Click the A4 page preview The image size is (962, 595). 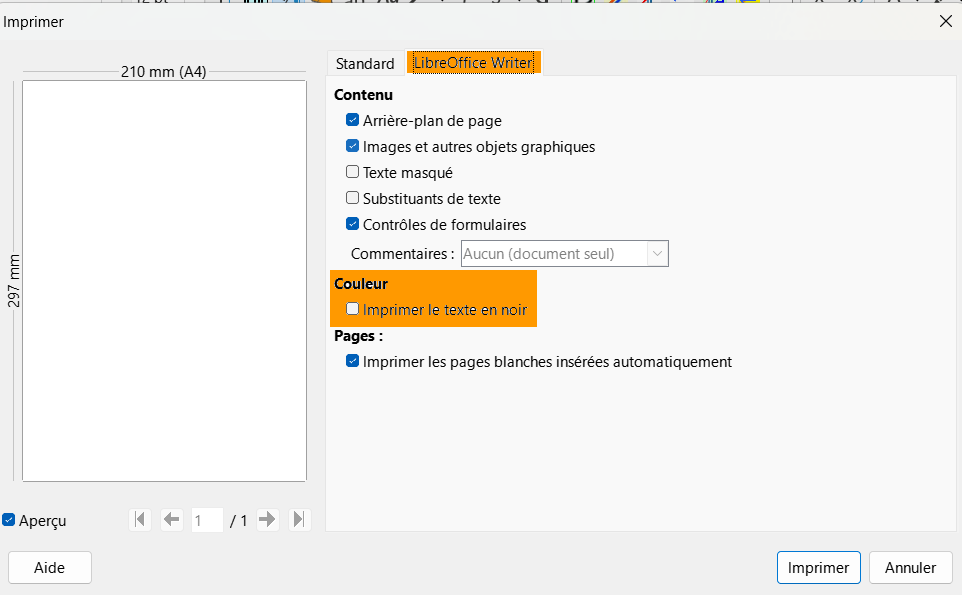pos(164,281)
